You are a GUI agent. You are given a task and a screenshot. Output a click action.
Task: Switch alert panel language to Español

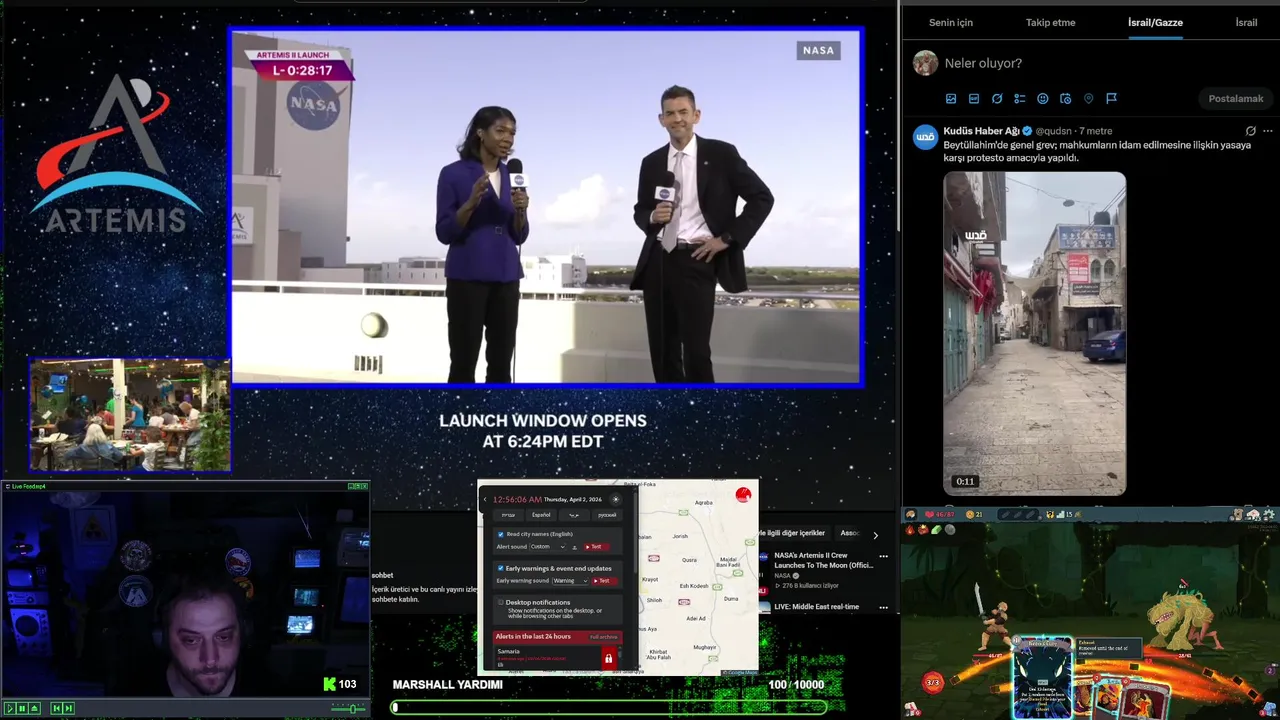click(x=541, y=515)
